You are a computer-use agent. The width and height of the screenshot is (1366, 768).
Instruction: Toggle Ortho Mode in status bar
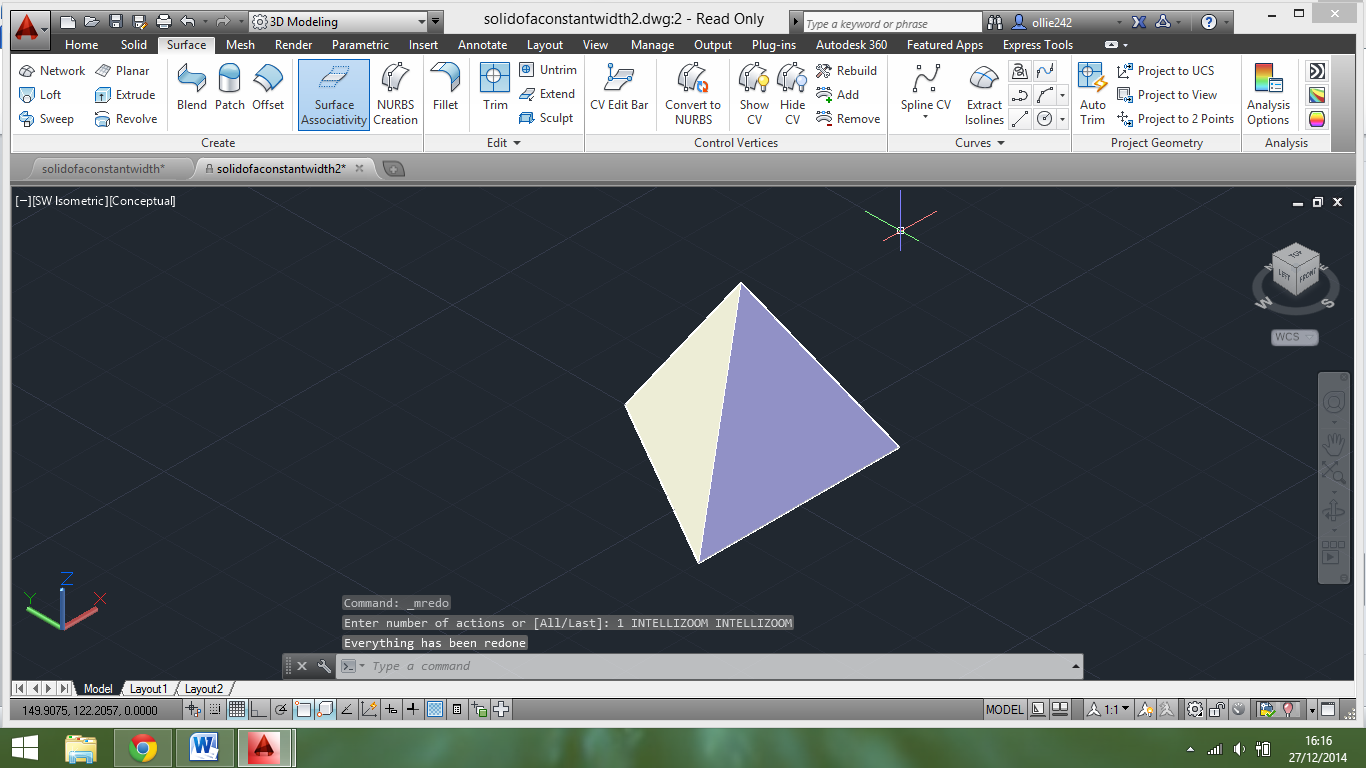pyautogui.click(x=258, y=710)
